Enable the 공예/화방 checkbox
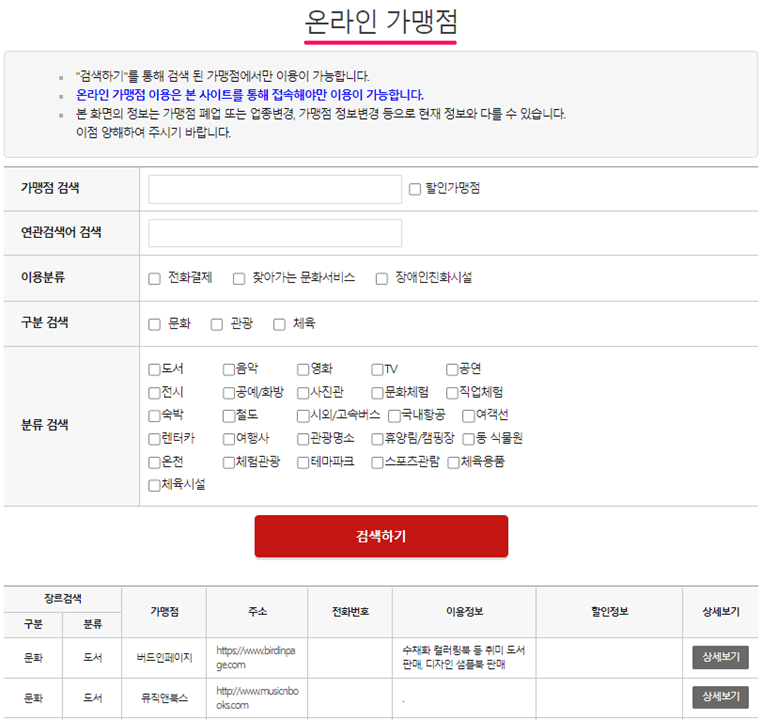 point(229,393)
